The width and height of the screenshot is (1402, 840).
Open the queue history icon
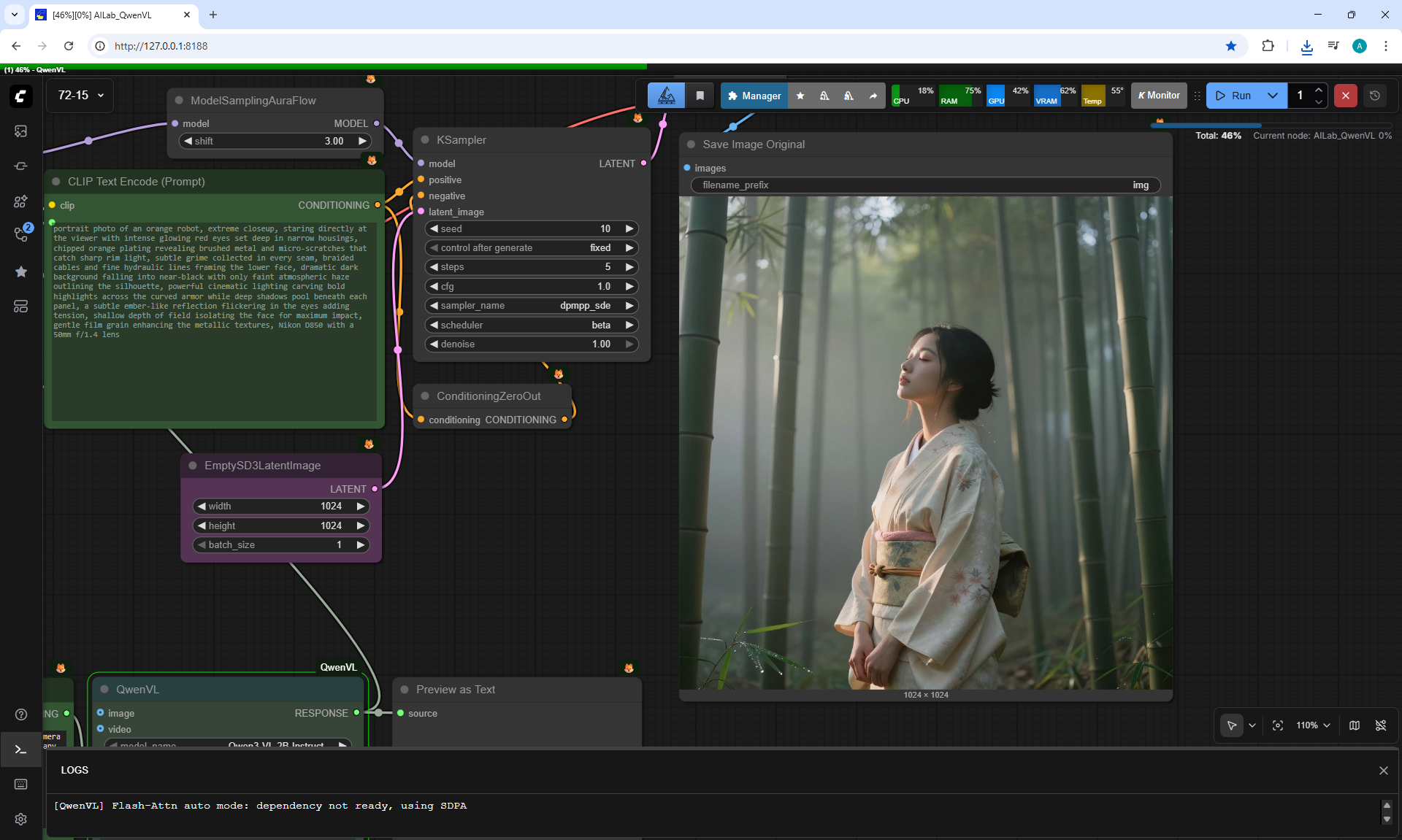tap(1375, 96)
